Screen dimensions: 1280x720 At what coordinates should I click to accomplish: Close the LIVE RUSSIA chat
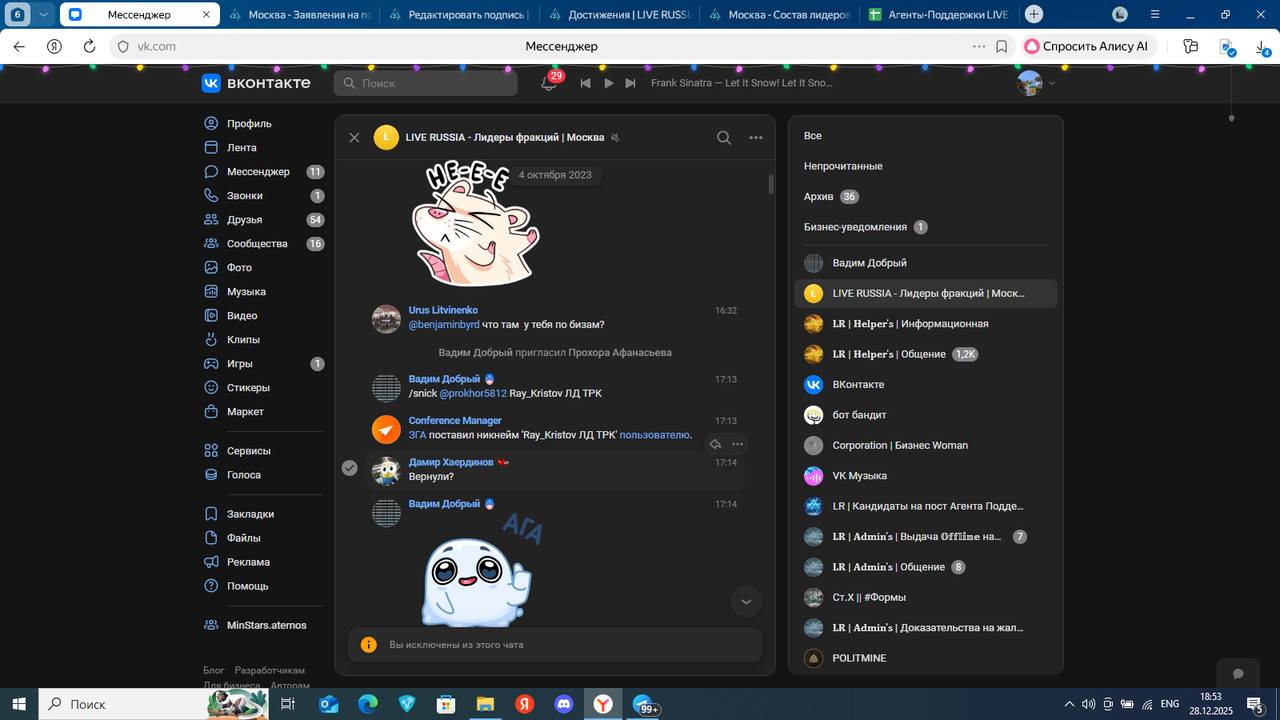354,138
